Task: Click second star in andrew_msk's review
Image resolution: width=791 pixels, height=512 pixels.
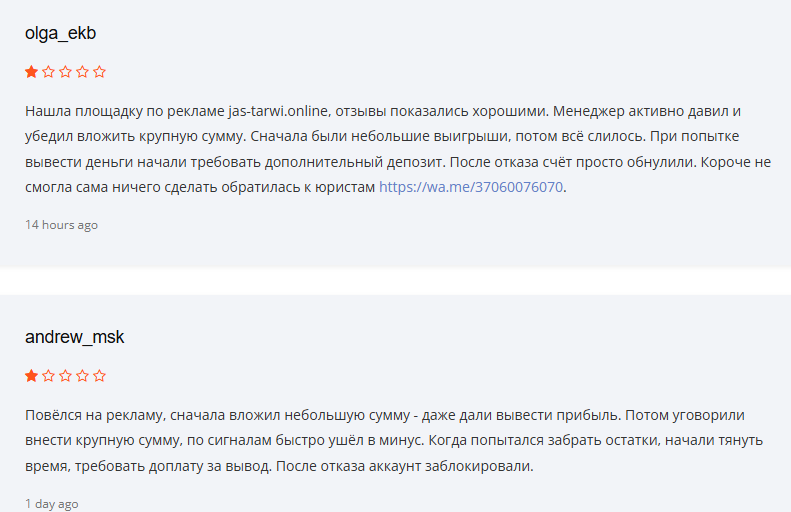Action: pos(48,376)
